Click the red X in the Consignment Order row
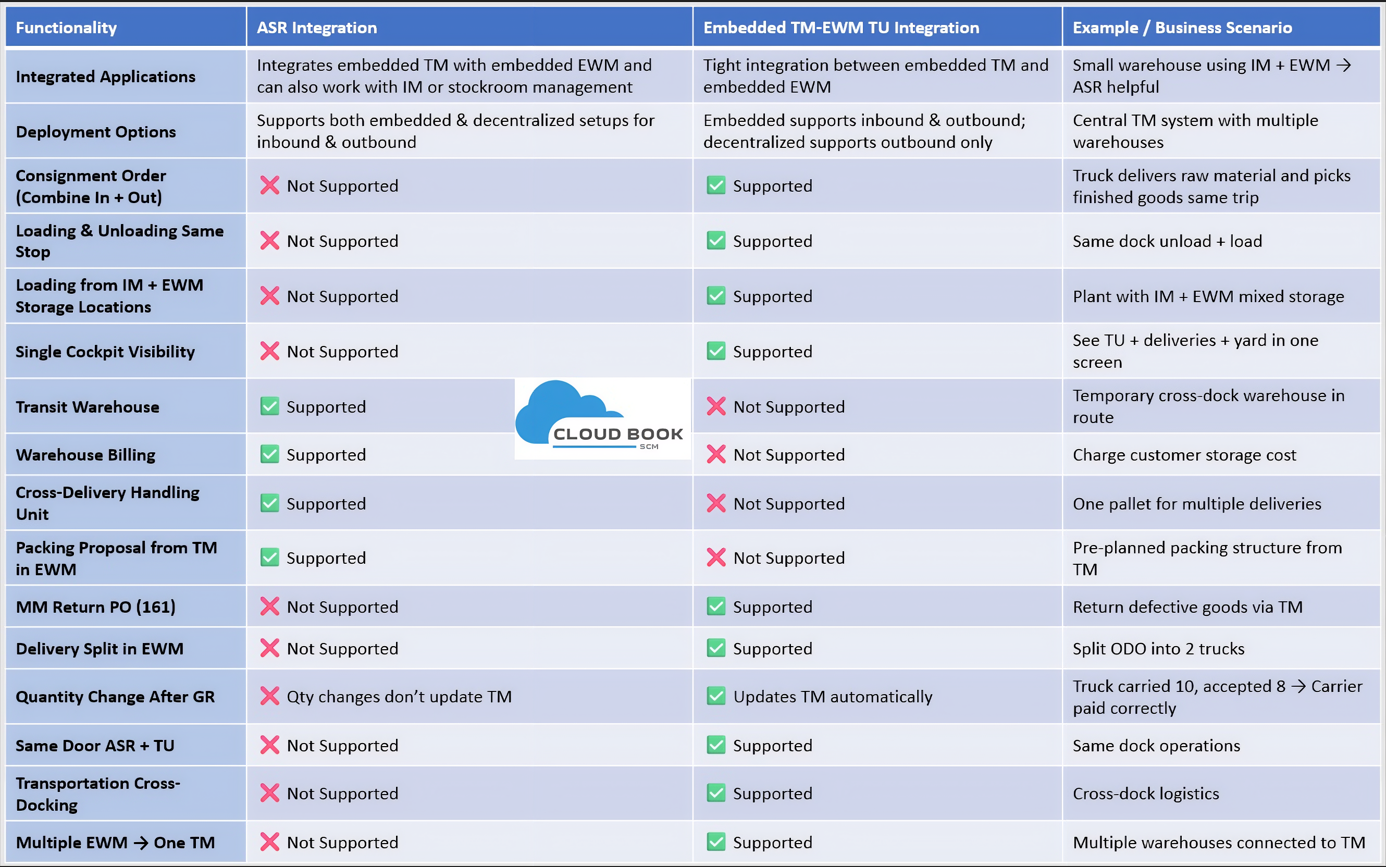Screen dimensions: 1386x867 pos(269,186)
